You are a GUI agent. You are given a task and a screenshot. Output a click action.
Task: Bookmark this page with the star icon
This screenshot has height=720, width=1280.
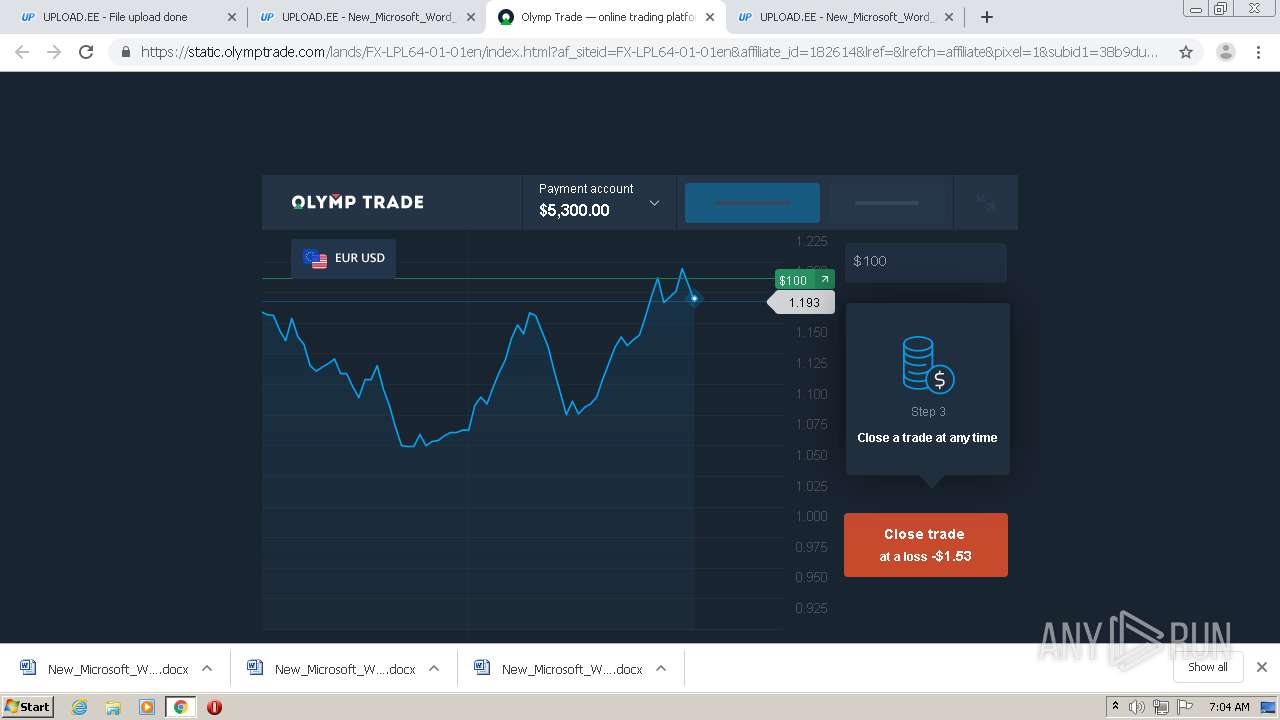(1186, 52)
